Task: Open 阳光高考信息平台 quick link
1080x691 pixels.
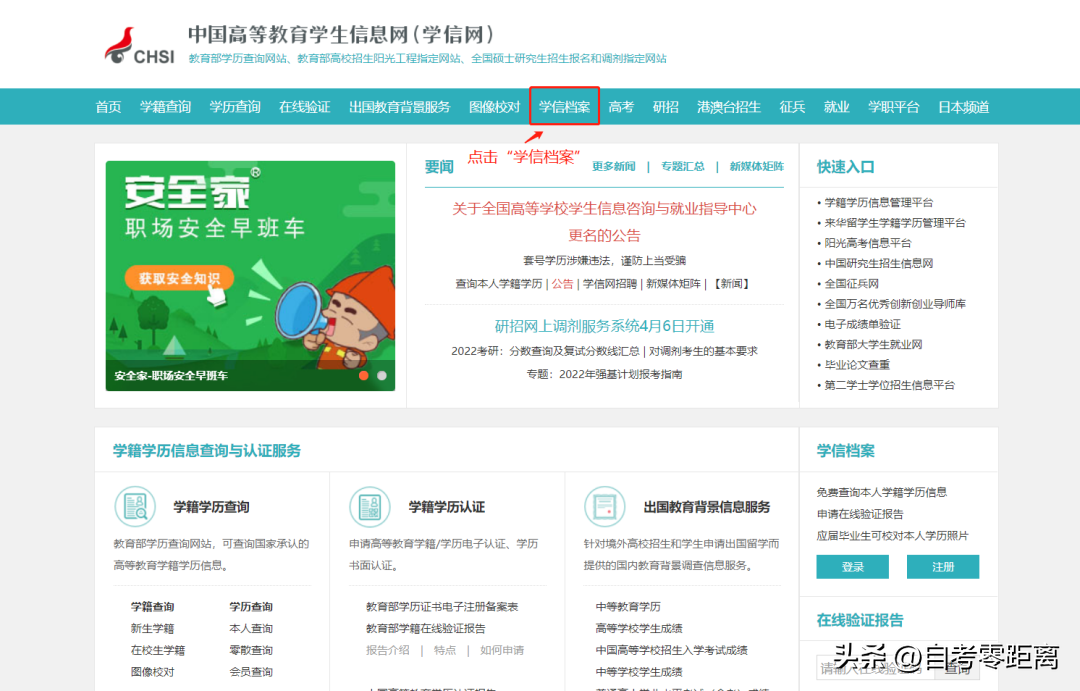Action: coord(868,243)
